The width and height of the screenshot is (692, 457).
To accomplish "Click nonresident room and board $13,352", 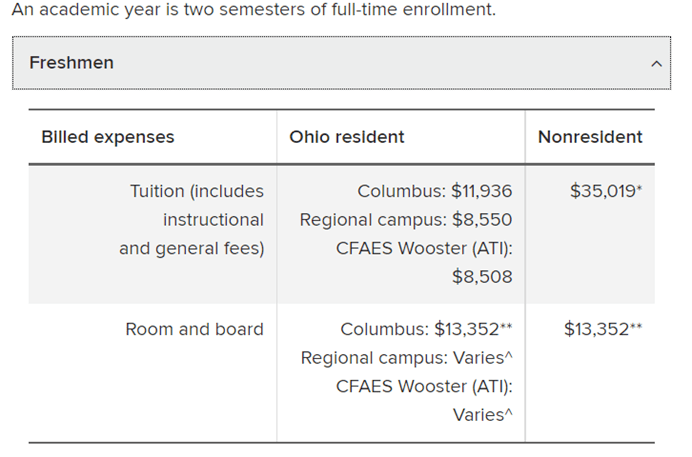I will (603, 330).
